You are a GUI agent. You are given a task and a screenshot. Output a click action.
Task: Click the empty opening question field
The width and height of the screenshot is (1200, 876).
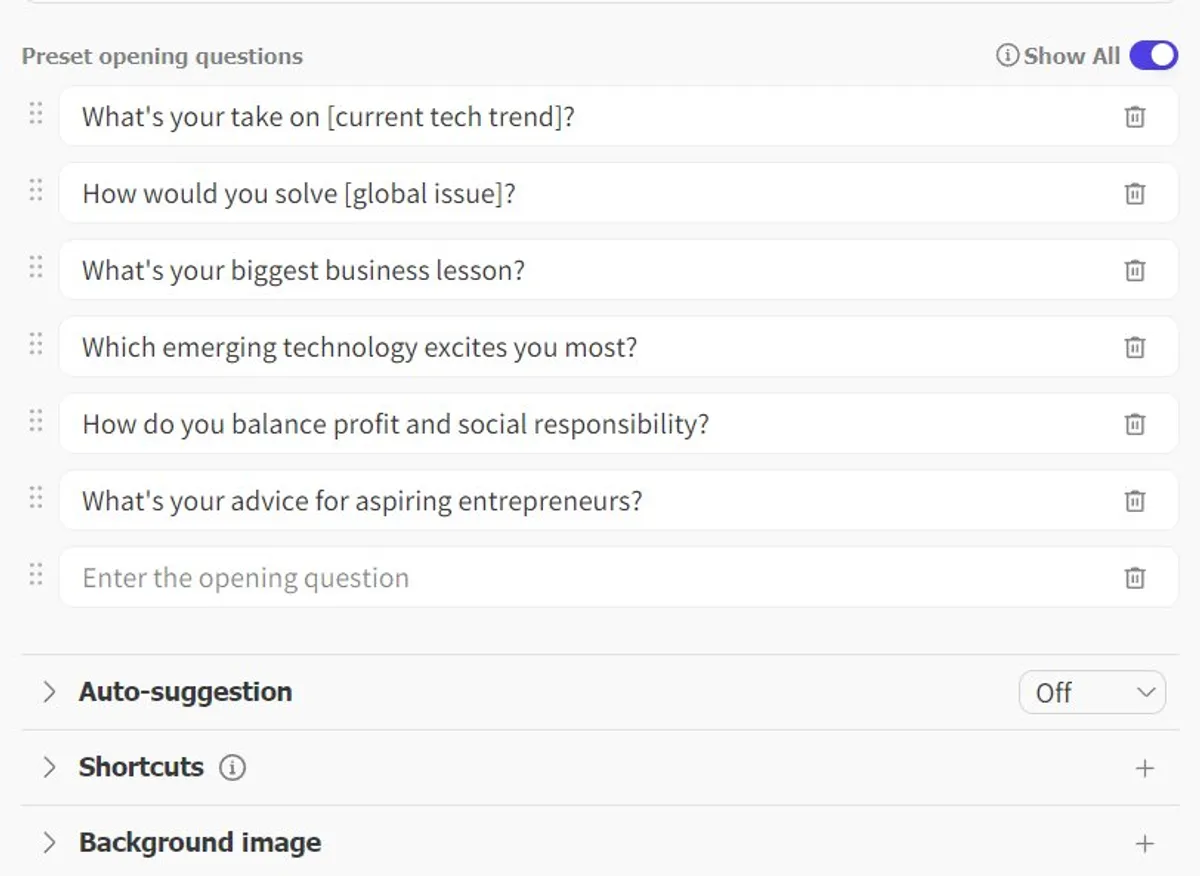click(580, 578)
